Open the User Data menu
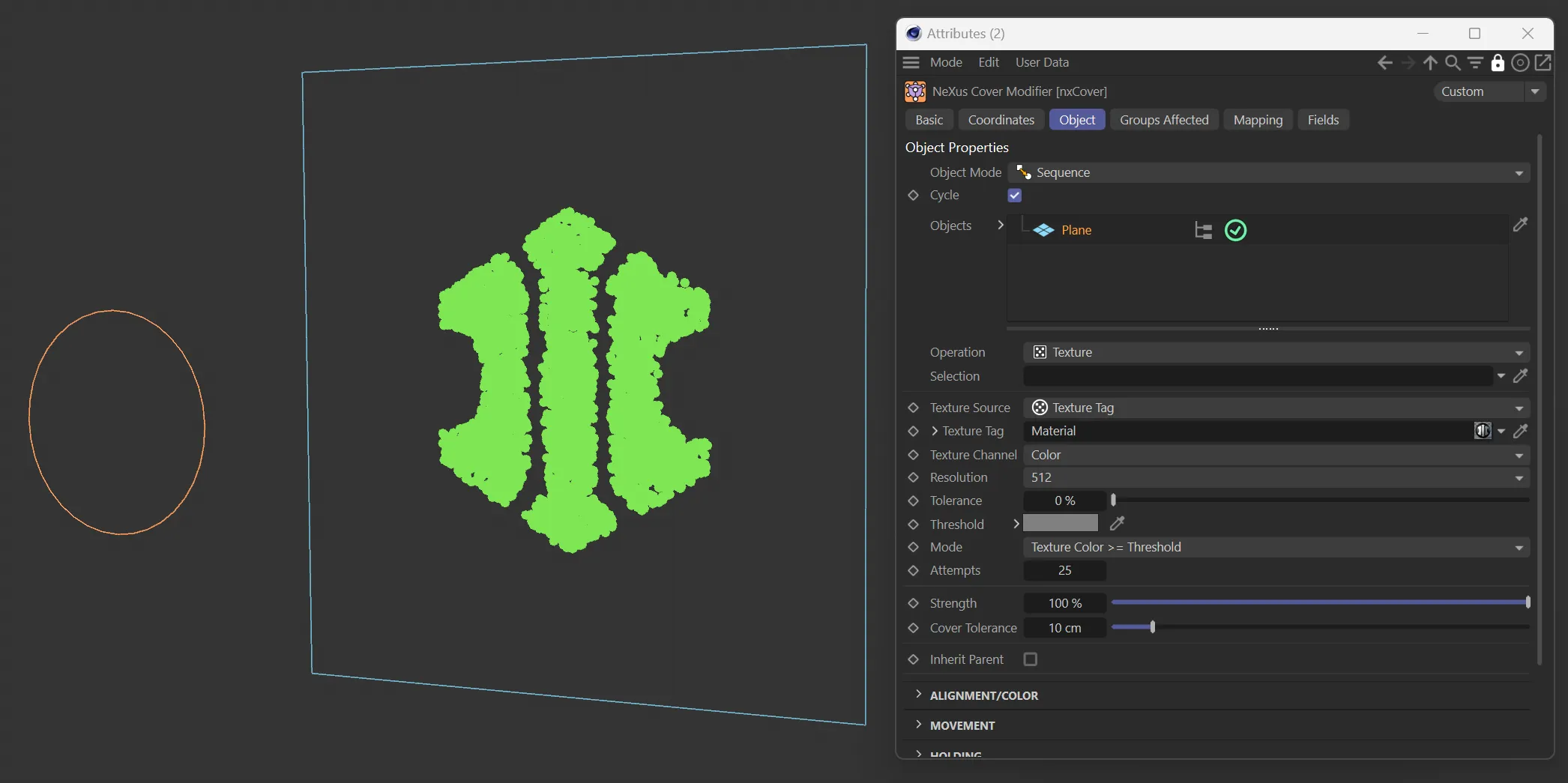Screen dimensions: 1568x783 1041,63
